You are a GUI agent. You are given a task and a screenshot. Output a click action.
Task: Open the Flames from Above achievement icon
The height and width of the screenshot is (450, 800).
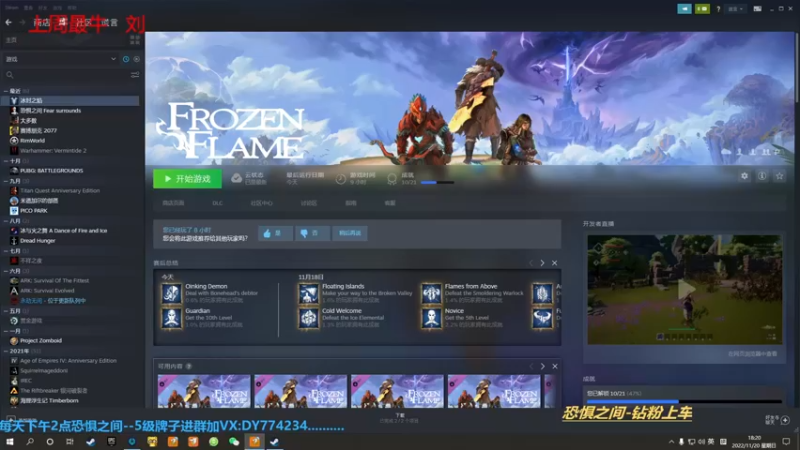(431, 293)
